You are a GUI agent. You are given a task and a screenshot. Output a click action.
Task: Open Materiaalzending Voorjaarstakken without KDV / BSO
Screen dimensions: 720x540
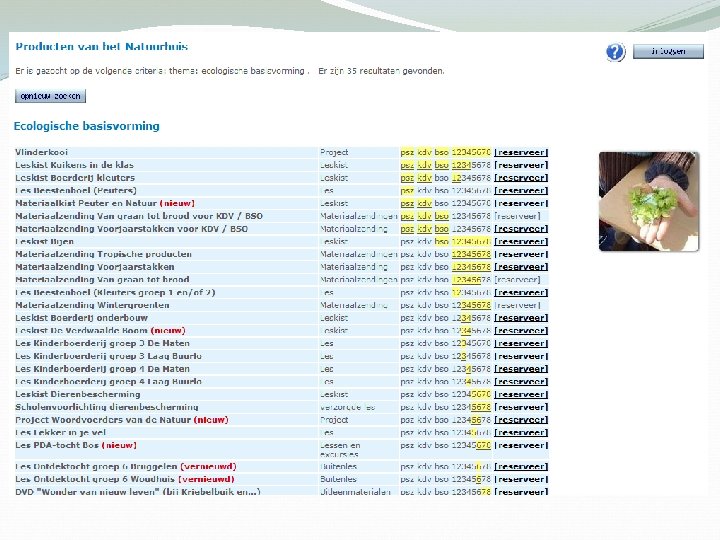pos(95,267)
